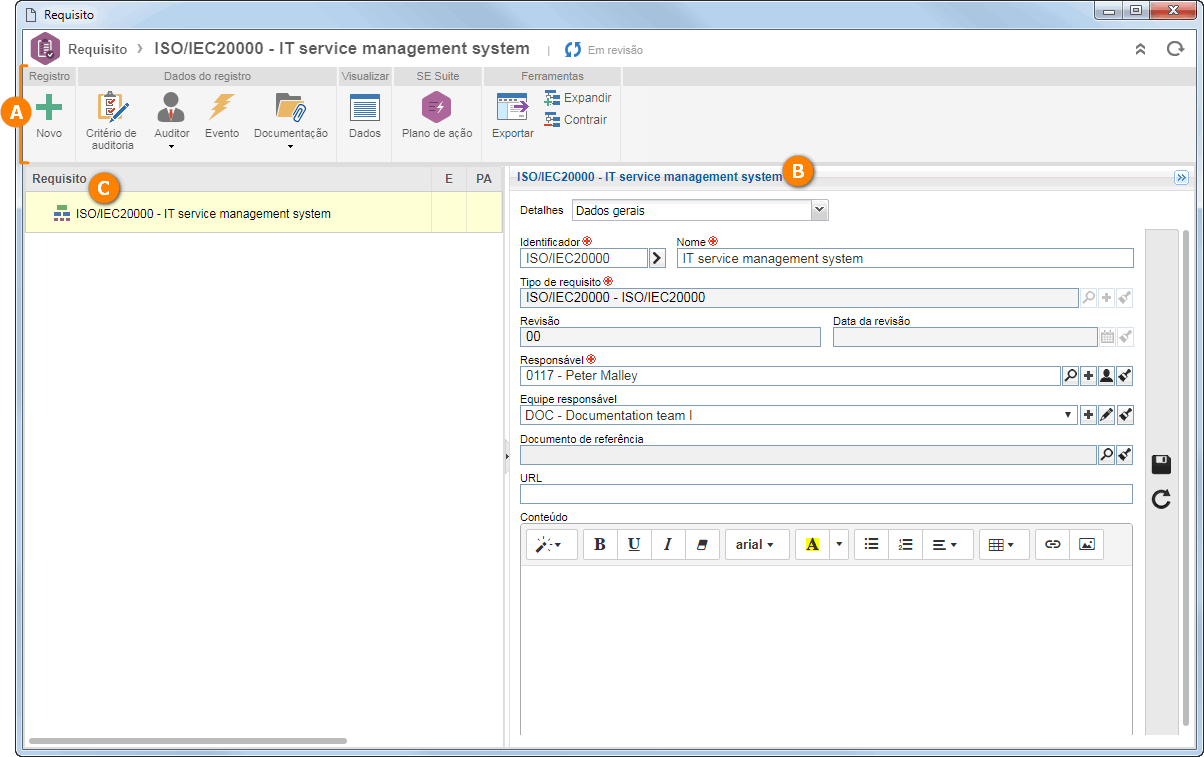Click the Nome text field
Image resolution: width=1204 pixels, height=757 pixels.
(905, 258)
